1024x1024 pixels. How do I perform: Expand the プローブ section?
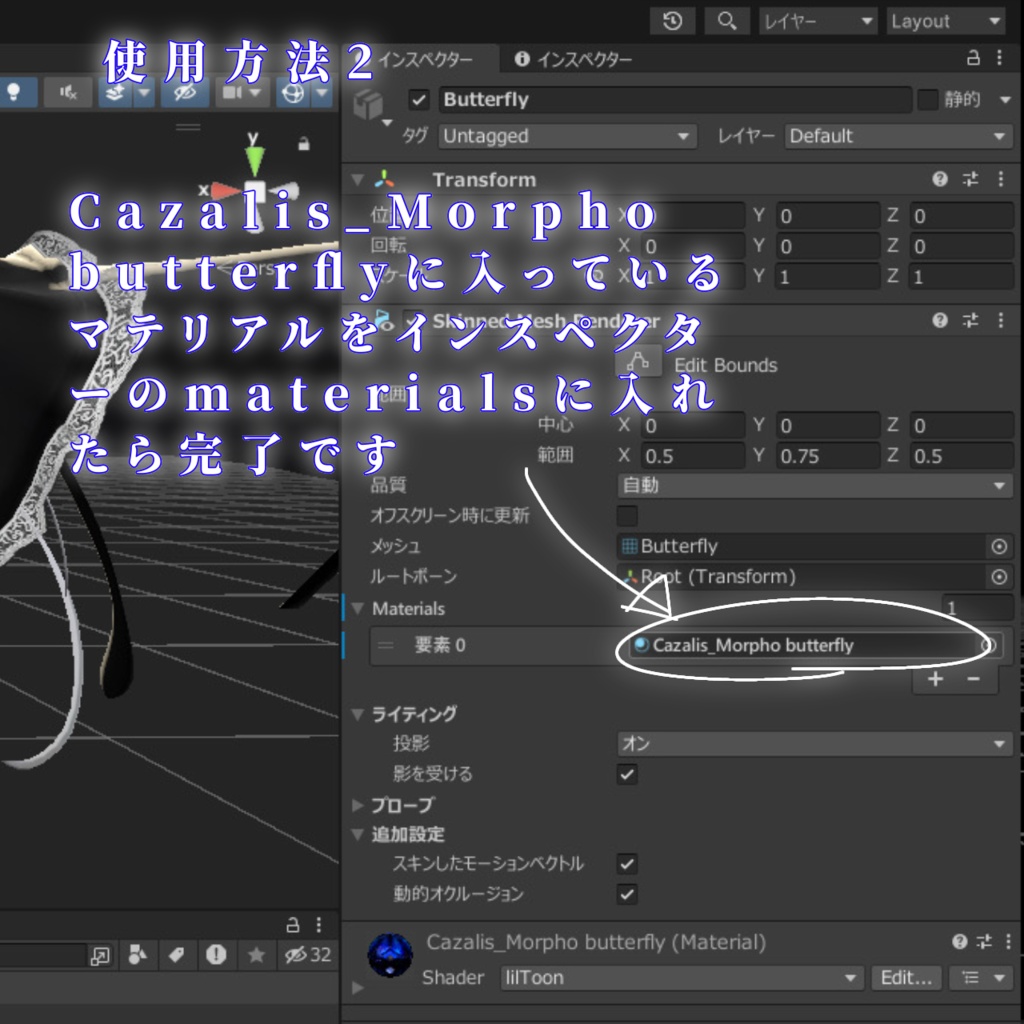(x=358, y=805)
